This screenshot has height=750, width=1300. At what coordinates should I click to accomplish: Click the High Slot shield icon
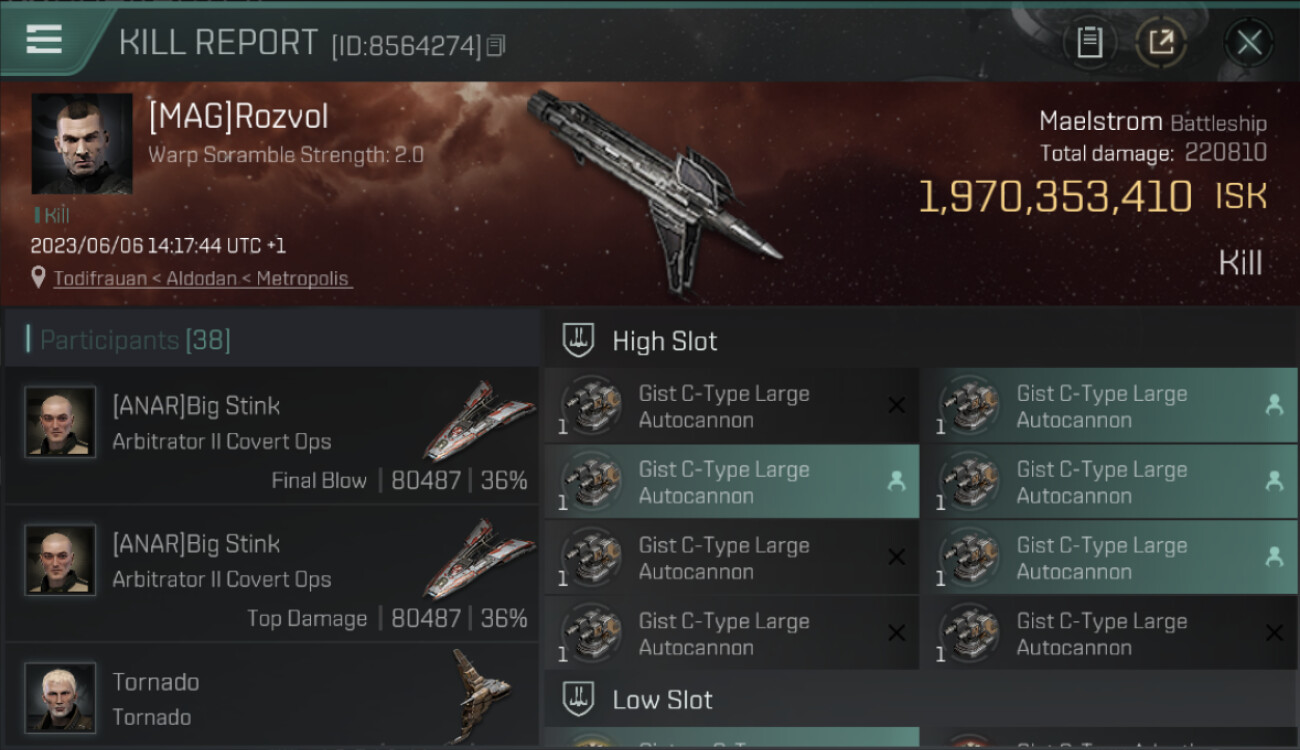[578, 340]
